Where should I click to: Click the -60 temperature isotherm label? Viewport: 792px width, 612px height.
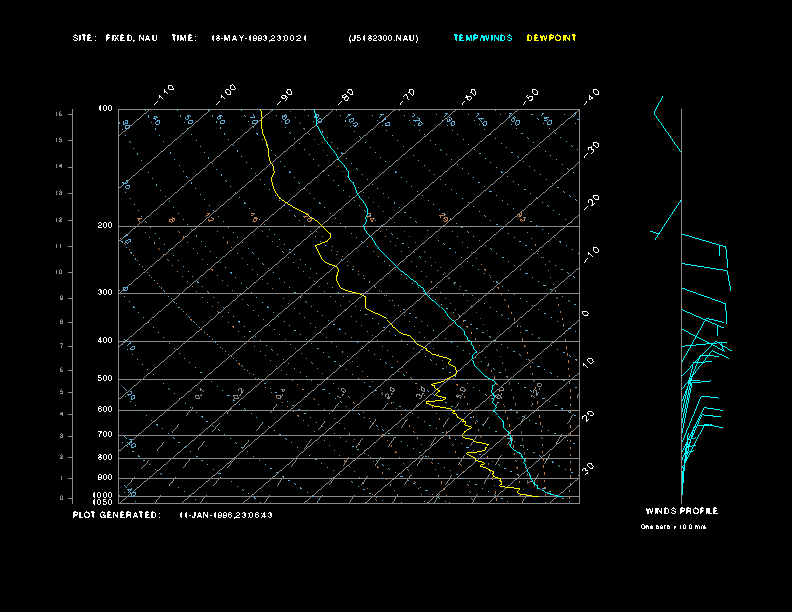pos(469,96)
